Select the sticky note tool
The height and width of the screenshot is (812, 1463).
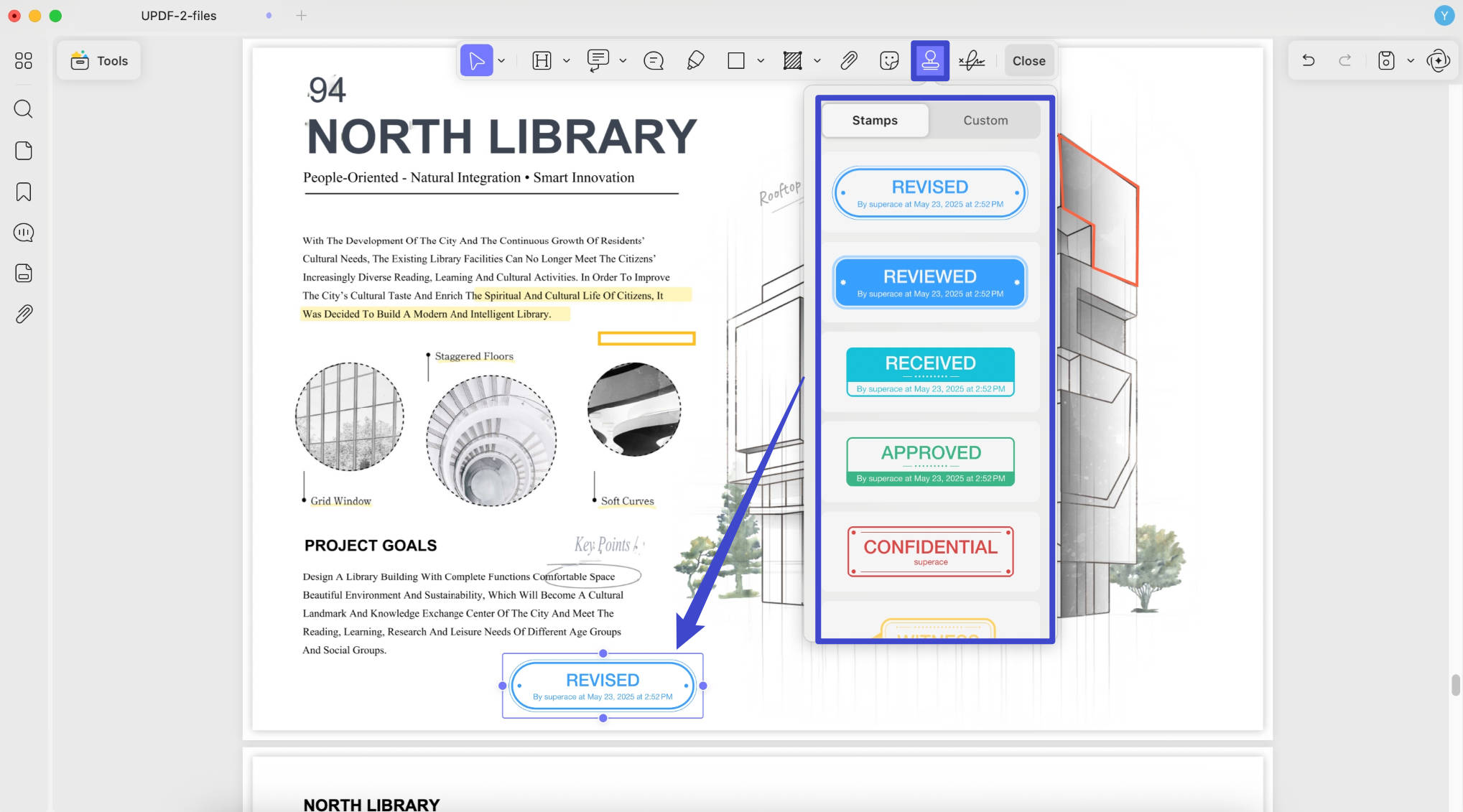tap(654, 61)
